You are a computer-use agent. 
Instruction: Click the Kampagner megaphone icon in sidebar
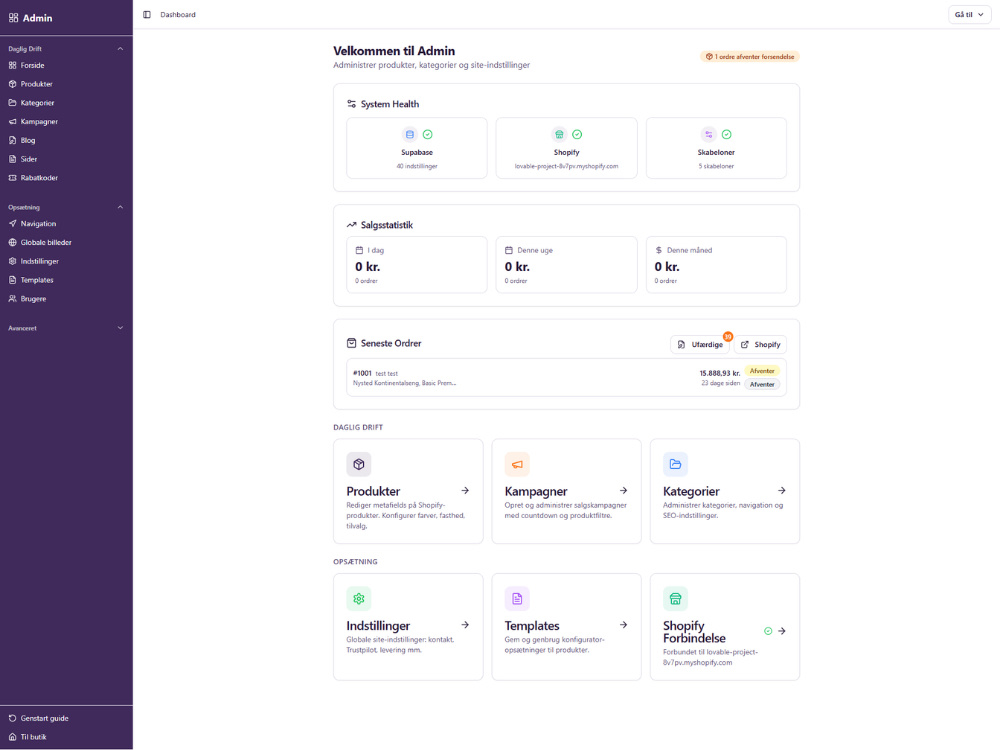[12, 121]
